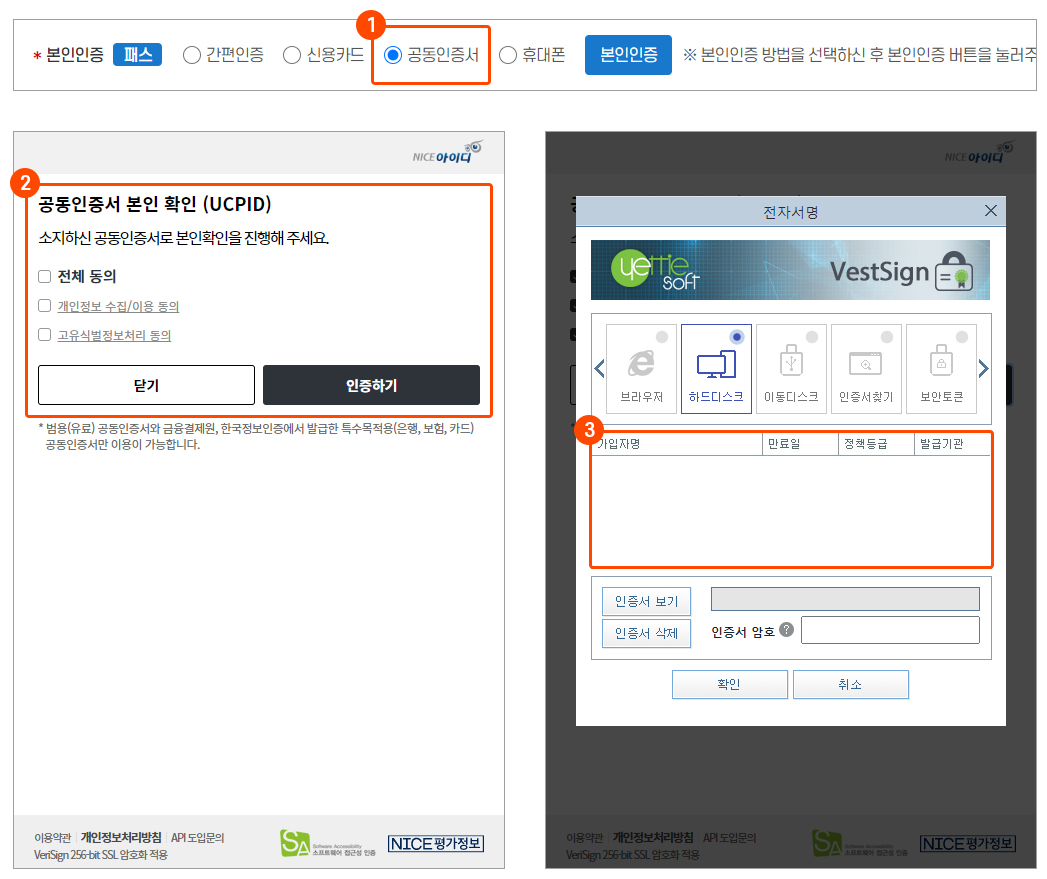Select the 하드디스크 certificate location
This screenshot has width=1047, height=879.
point(716,369)
